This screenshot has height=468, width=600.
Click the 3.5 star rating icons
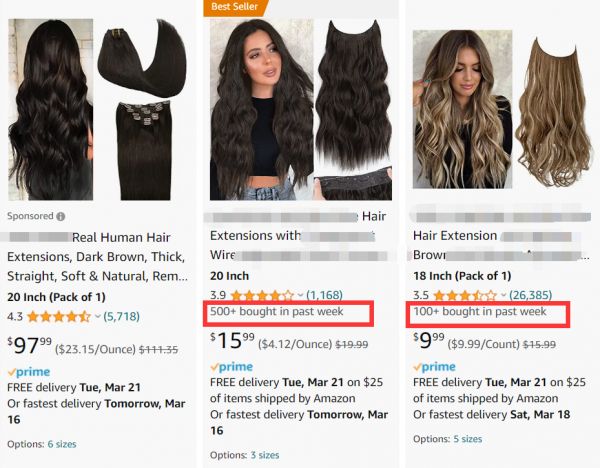coord(465,295)
